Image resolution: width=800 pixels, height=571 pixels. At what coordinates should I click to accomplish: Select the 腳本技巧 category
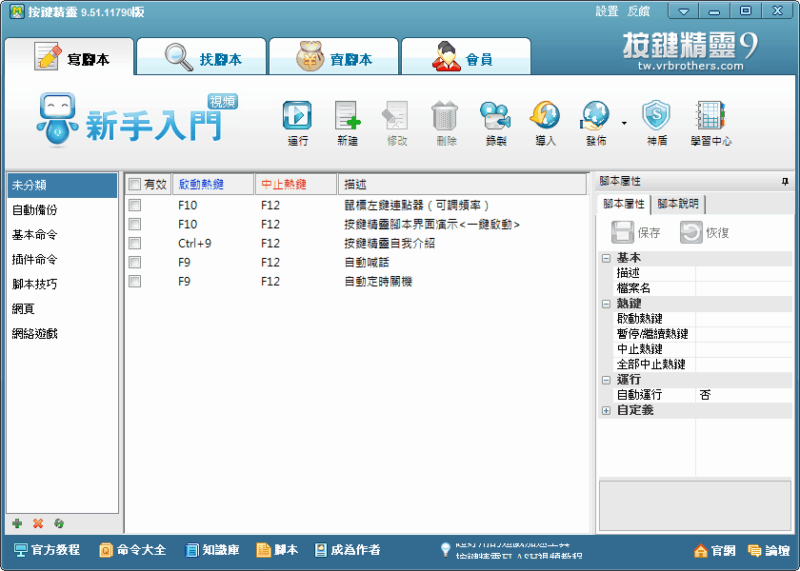[62, 284]
